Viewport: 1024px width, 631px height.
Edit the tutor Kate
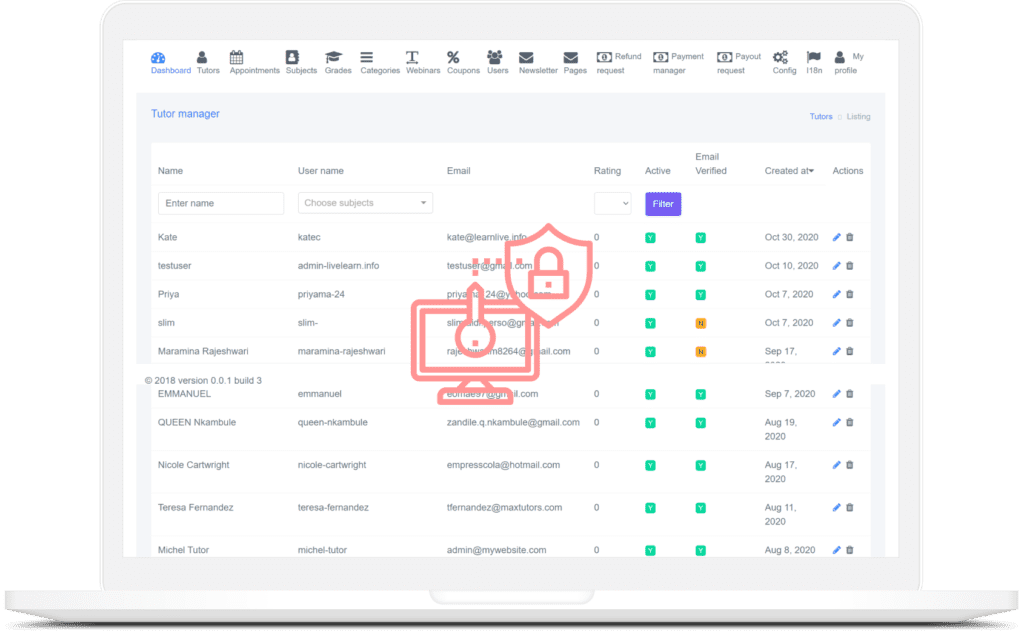(x=836, y=237)
